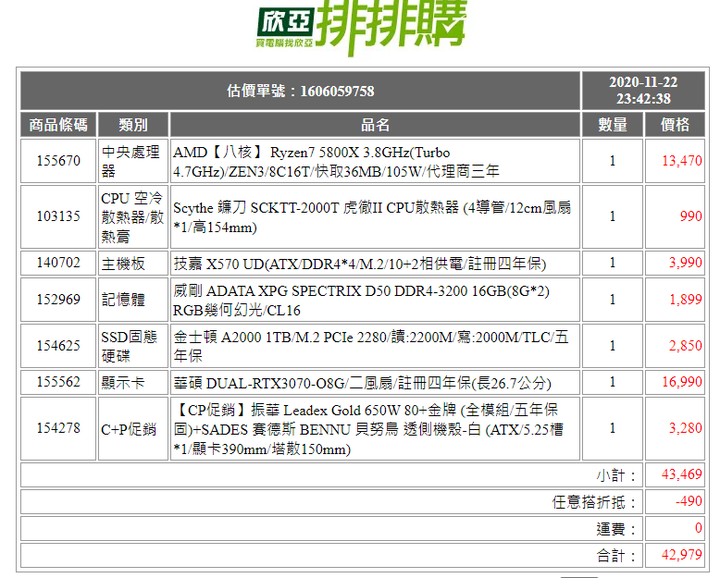Click quantity 1 in the Scythe 鐮刀 row
The height and width of the screenshot is (578, 720).
[612, 216]
